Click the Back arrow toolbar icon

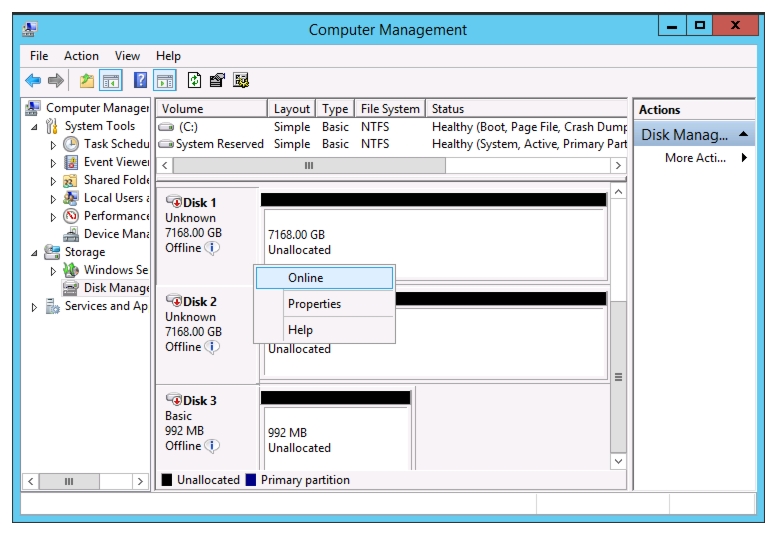pos(33,80)
